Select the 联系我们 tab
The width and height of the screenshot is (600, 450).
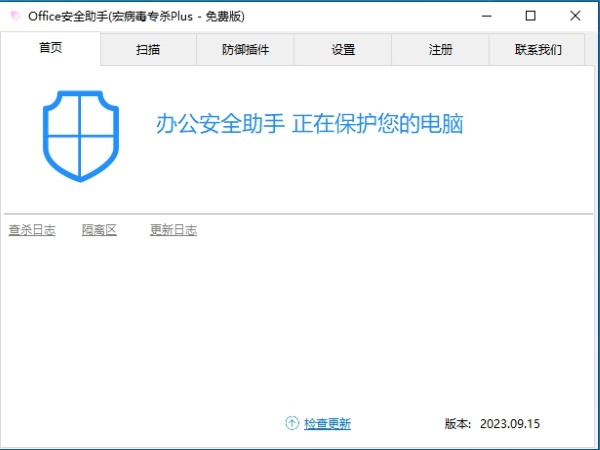point(538,49)
